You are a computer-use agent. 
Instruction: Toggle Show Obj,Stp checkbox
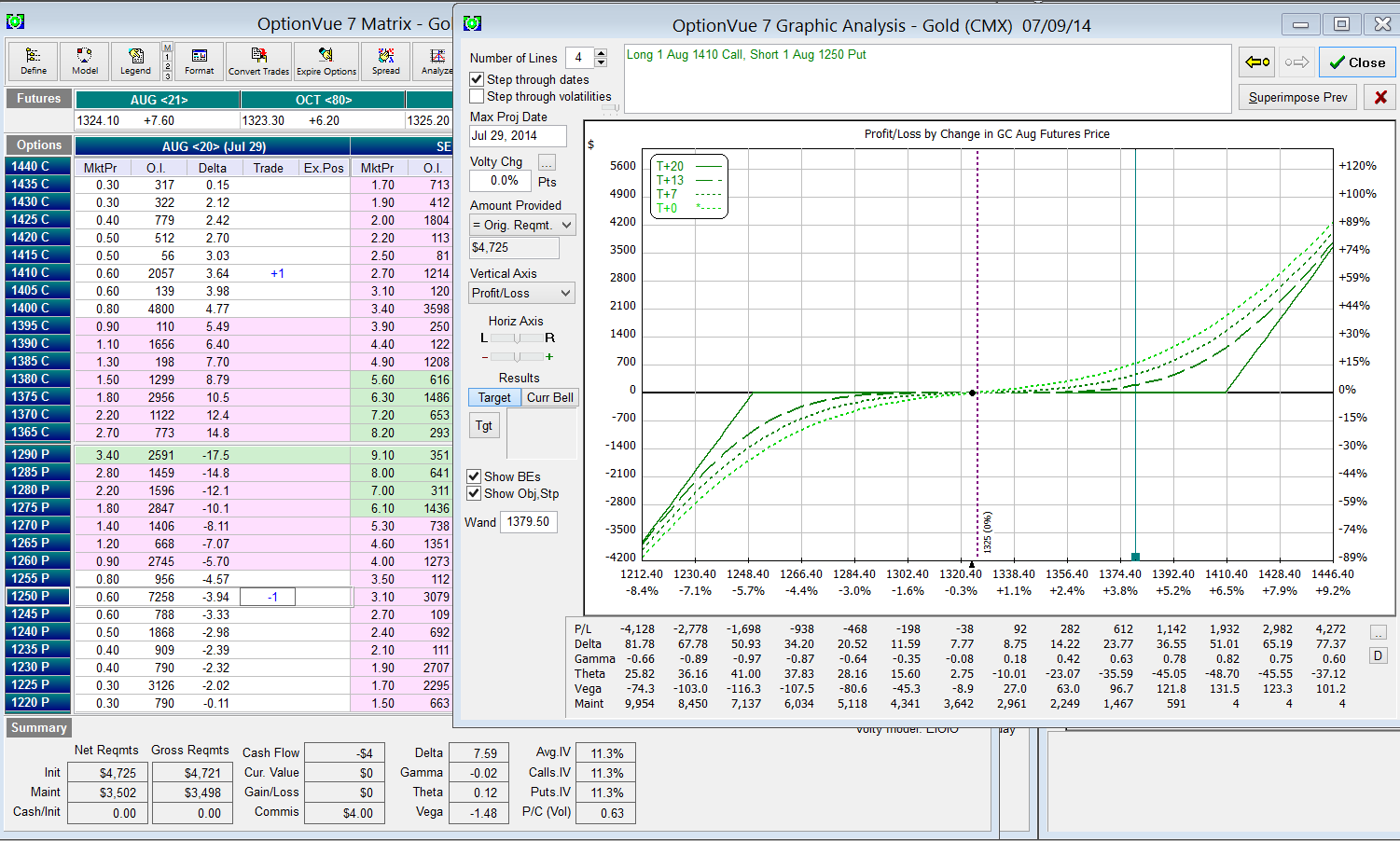(474, 493)
